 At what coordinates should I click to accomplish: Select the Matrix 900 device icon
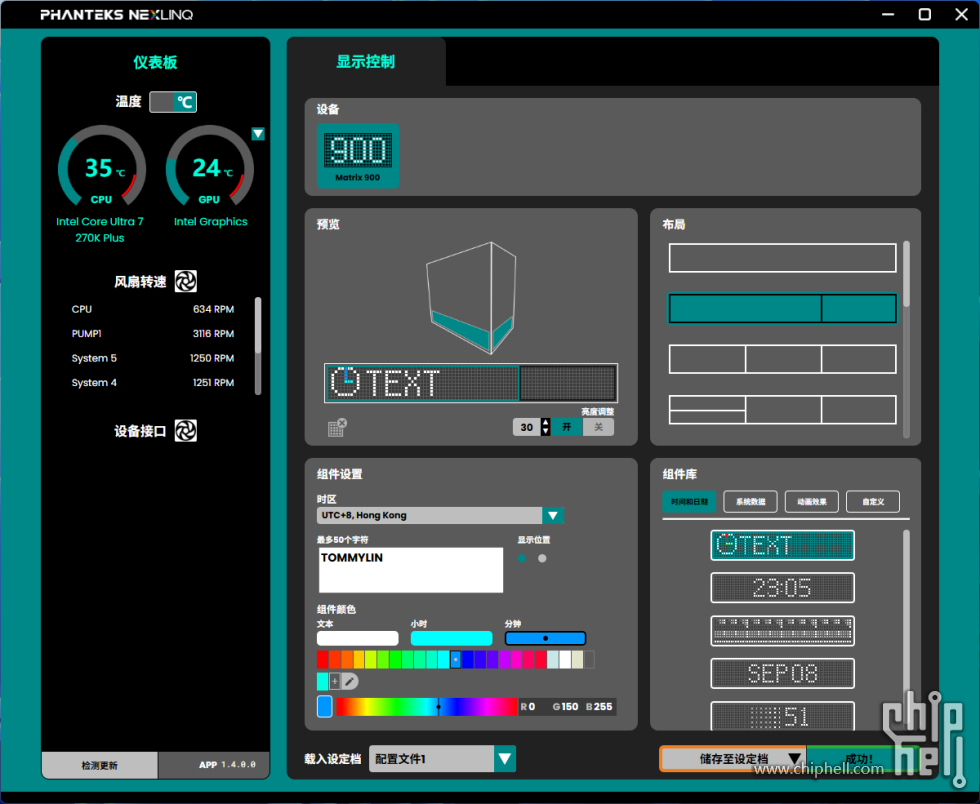click(x=358, y=155)
